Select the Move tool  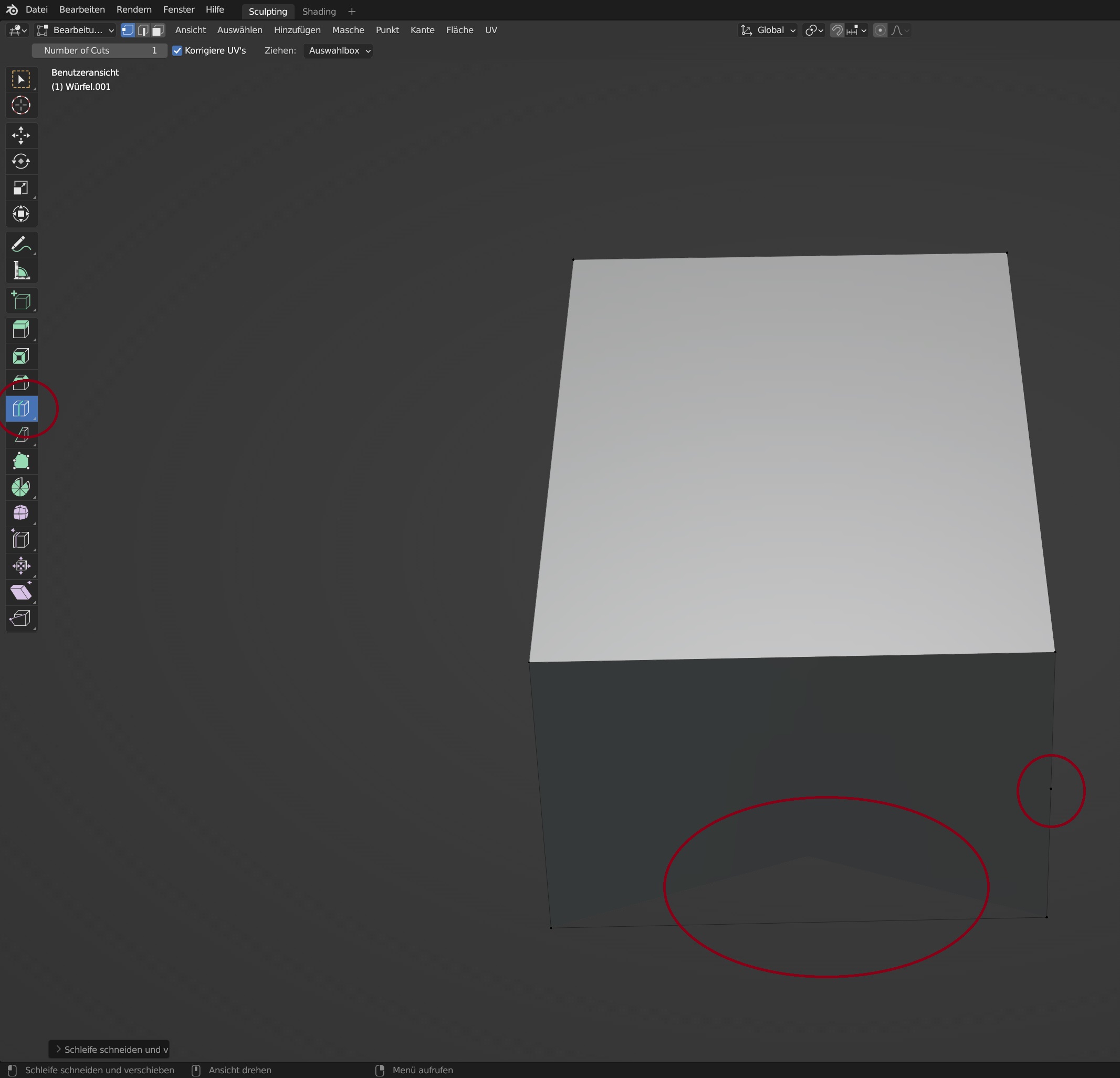pyautogui.click(x=21, y=135)
